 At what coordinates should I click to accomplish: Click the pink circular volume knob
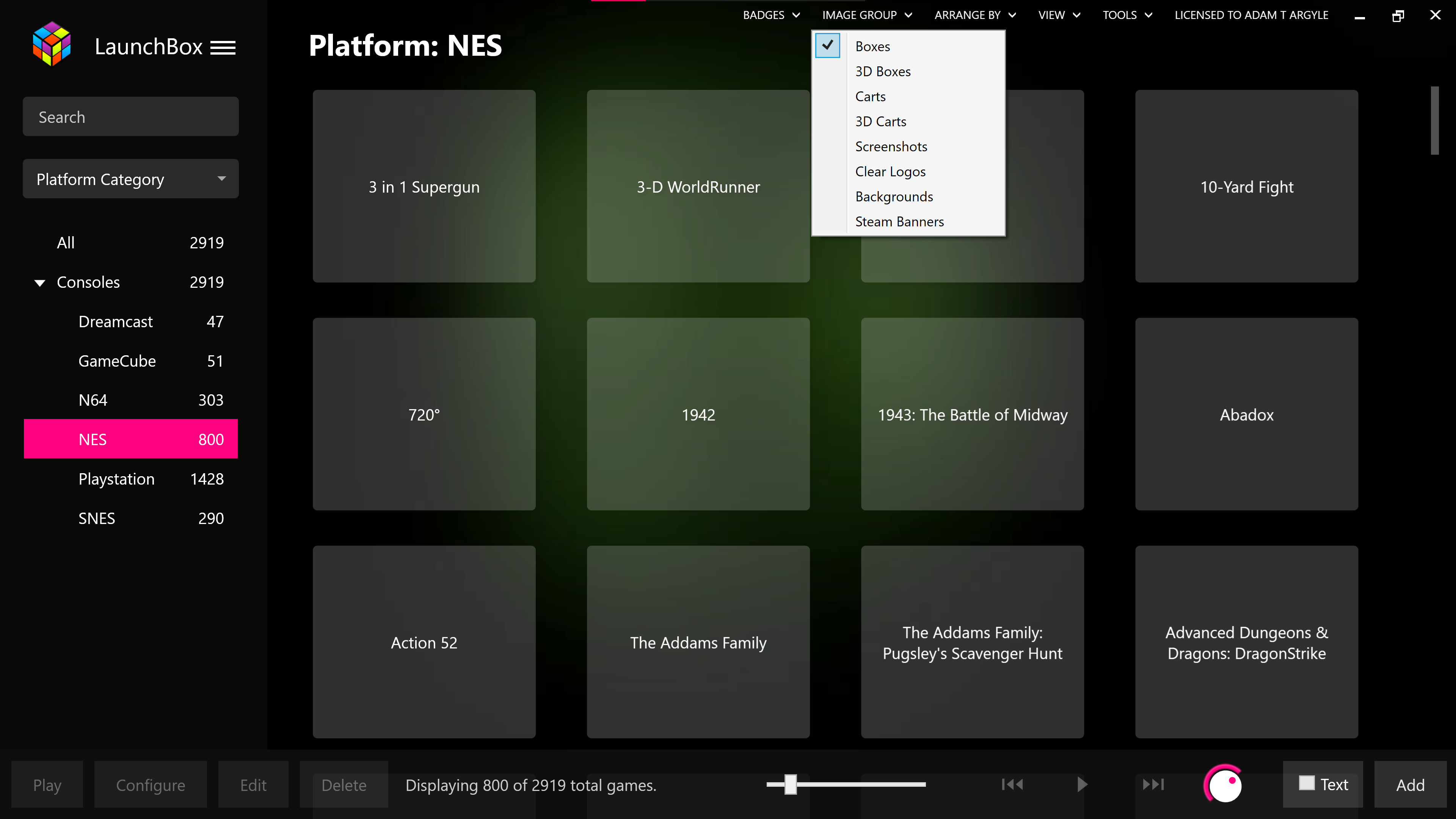(x=1224, y=784)
